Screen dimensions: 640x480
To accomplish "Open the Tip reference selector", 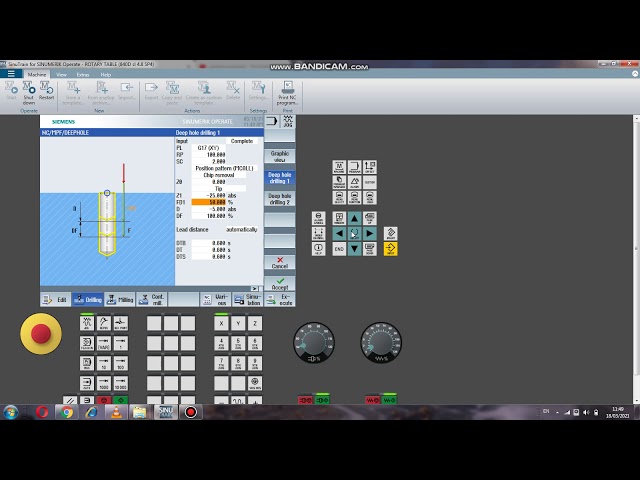I will tap(219, 189).
